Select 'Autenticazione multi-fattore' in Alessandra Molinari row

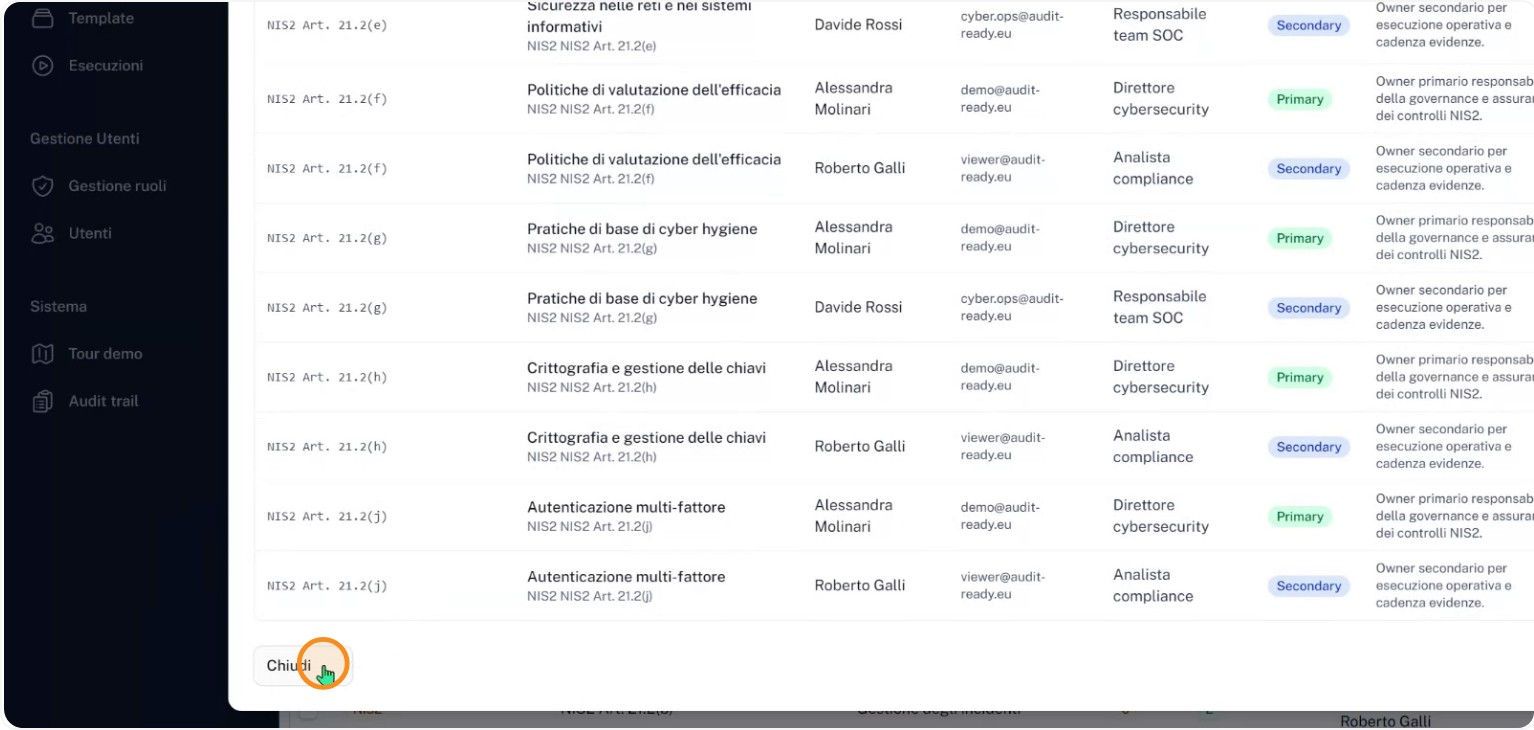pos(626,507)
